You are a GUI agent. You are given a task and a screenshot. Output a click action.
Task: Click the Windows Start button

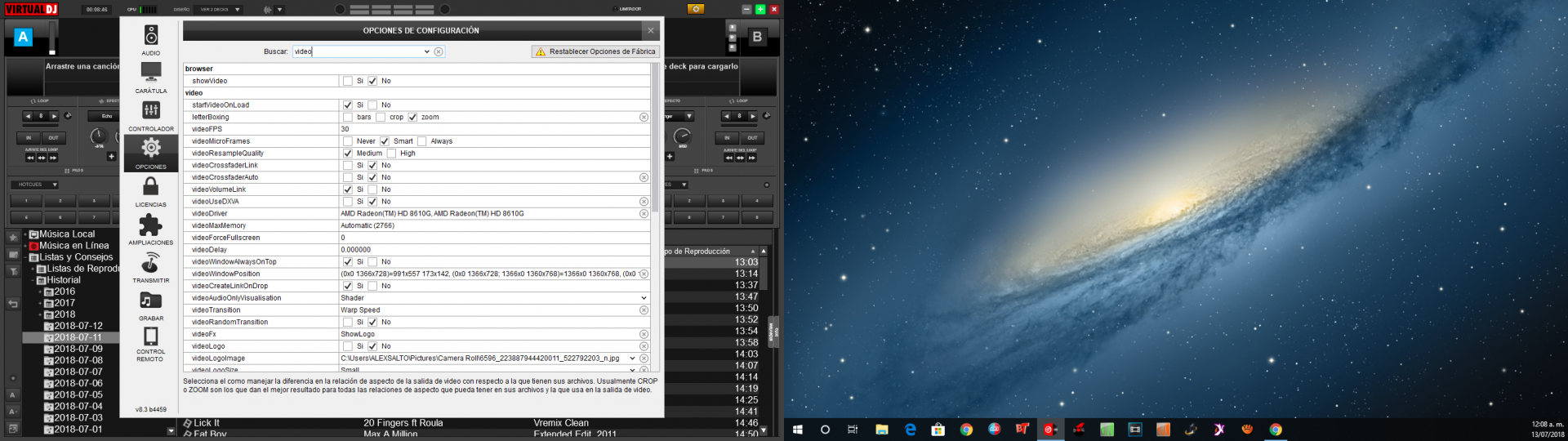click(798, 430)
